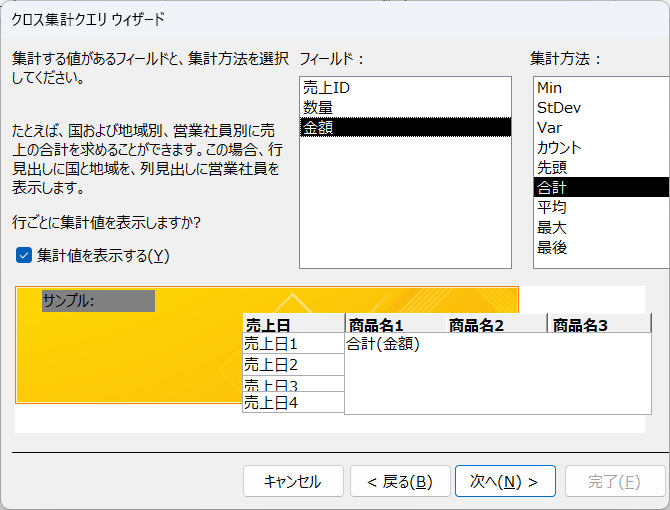This screenshot has height=510, width=670.
Task: Select 数量 in the field list
Action: tap(405, 107)
